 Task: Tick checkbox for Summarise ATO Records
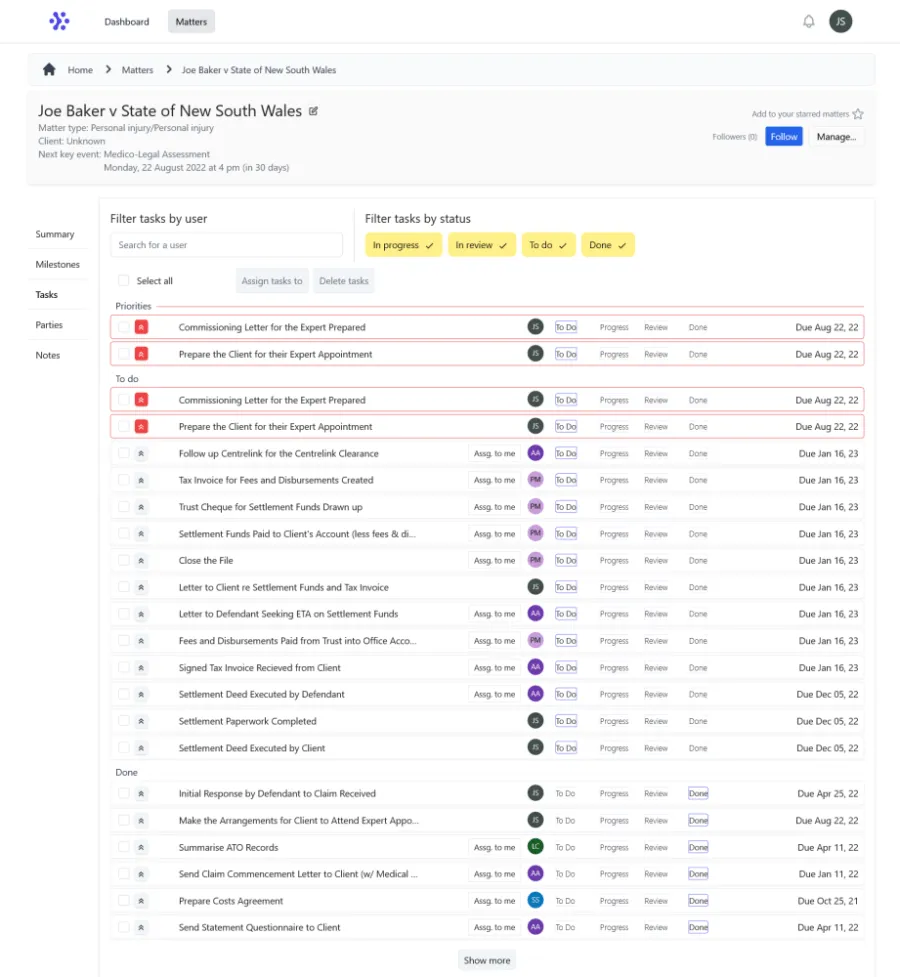[x=123, y=847]
